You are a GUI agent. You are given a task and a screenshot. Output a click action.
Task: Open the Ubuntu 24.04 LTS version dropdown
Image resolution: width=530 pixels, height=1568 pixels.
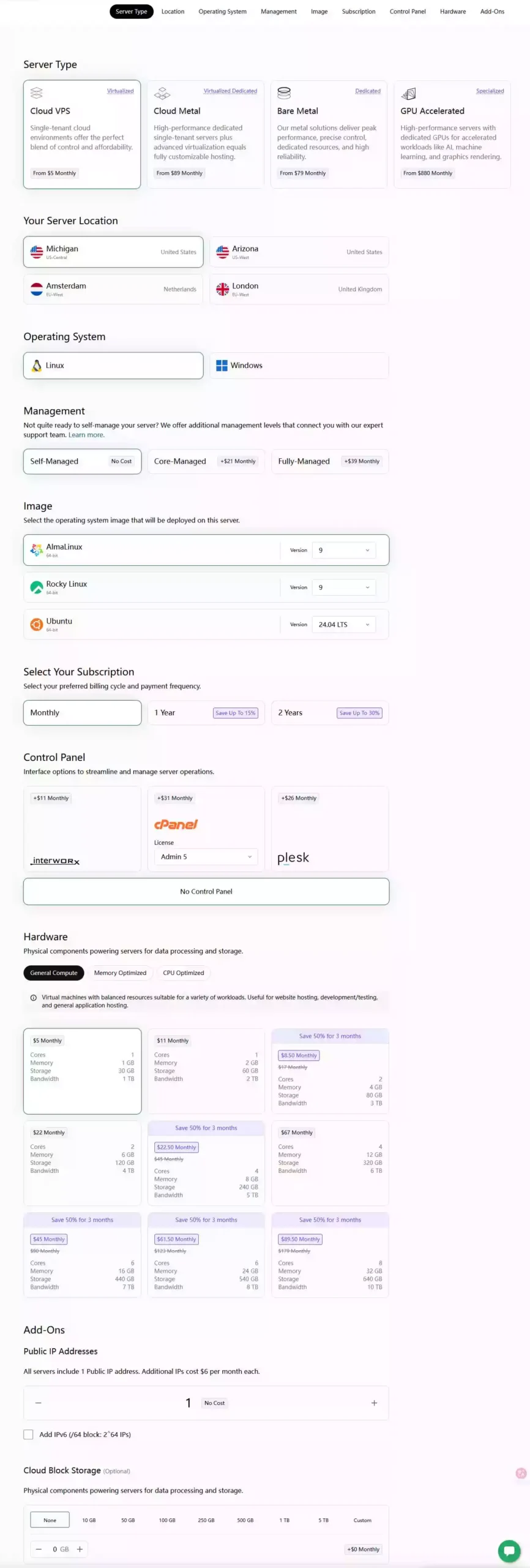343,625
